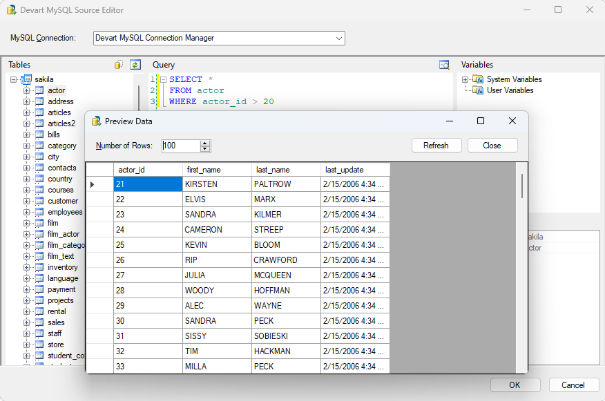Click the User Variables folder icon
This screenshot has height=401, width=605.
pyautogui.click(x=477, y=90)
